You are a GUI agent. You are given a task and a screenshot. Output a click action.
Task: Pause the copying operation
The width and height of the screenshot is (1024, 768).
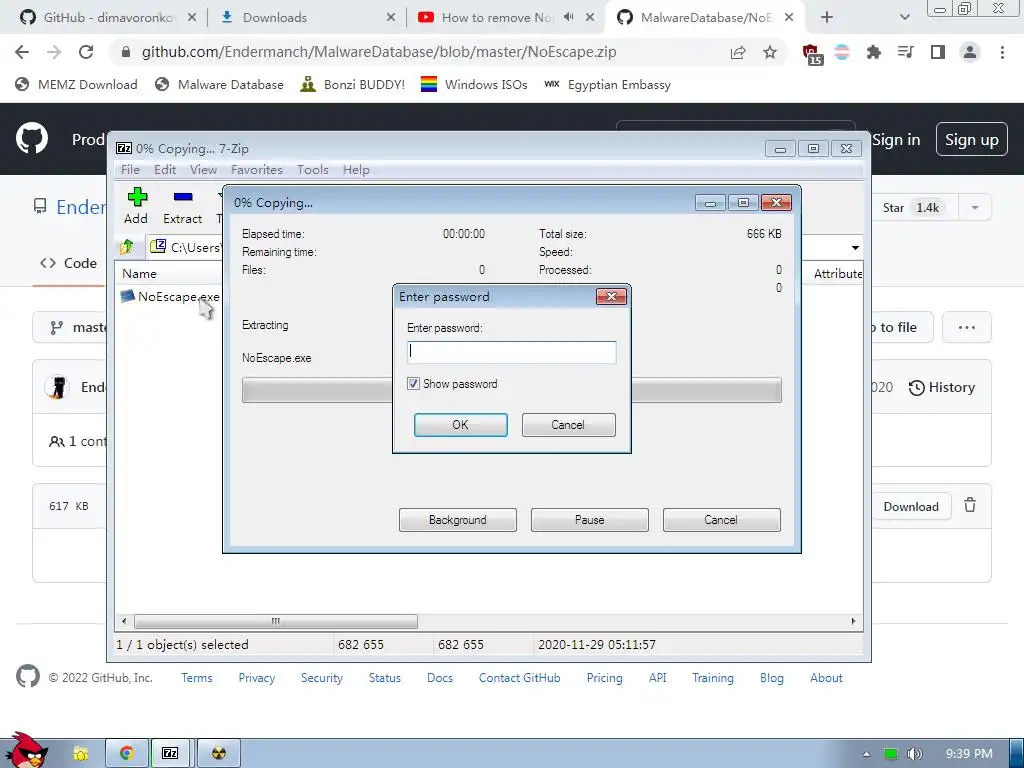tap(590, 520)
